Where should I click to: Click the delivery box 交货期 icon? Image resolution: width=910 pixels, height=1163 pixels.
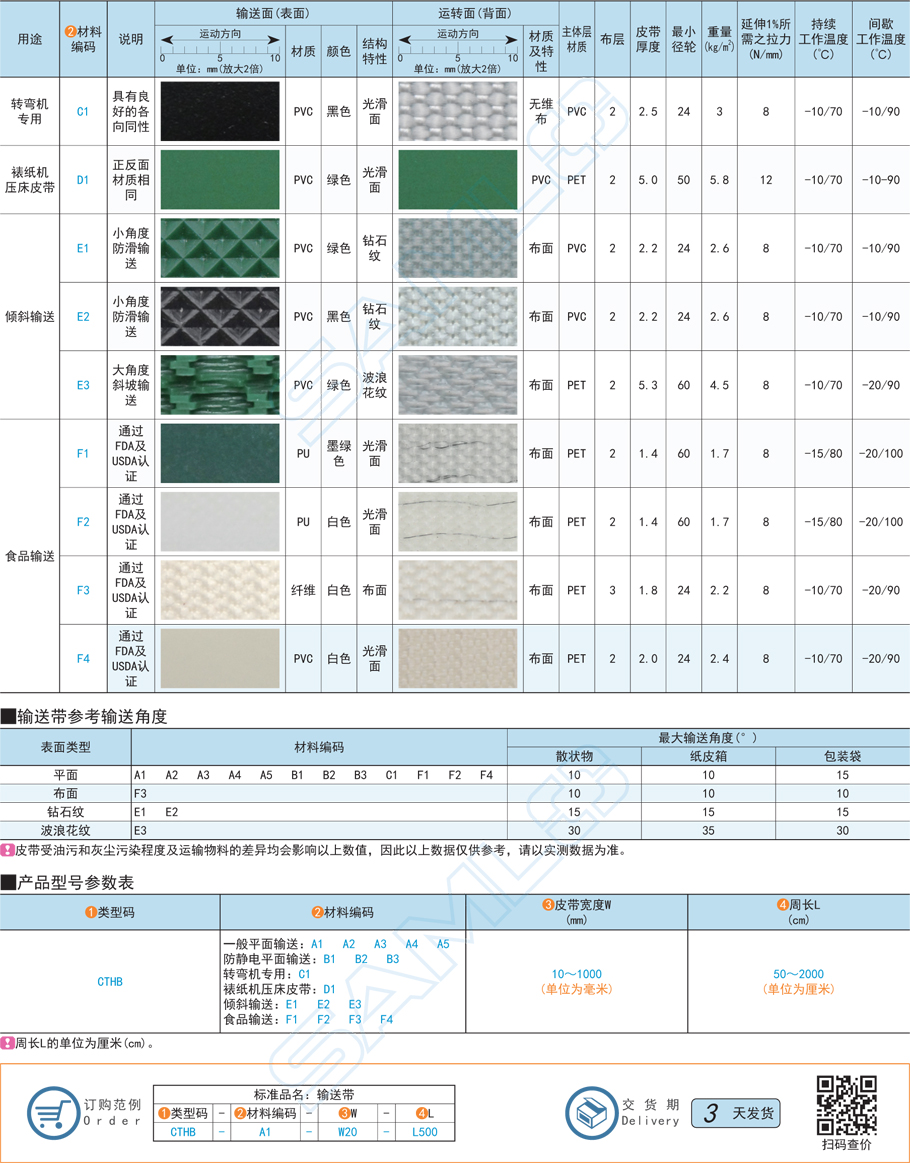(x=590, y=1112)
